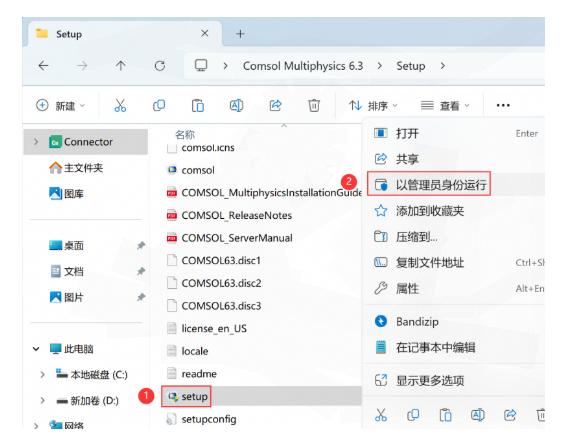Expand chevron after the computer icon
The width and height of the screenshot is (567, 446).
click(226, 66)
